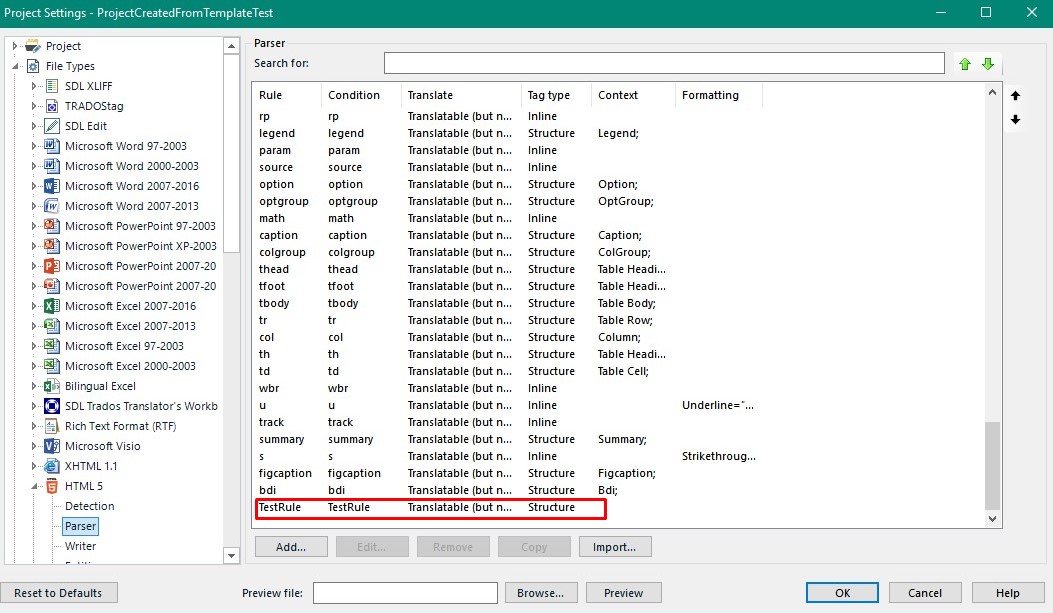Click the Bilingual Excel icon in tree

coord(53,386)
